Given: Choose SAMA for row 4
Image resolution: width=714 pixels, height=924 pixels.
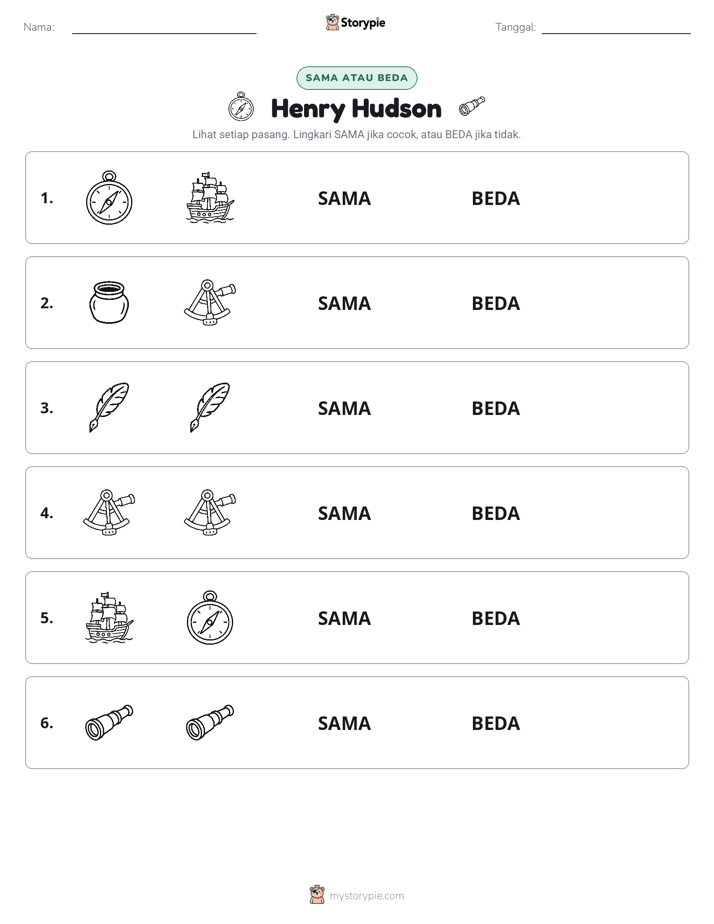Looking at the screenshot, I should (344, 513).
